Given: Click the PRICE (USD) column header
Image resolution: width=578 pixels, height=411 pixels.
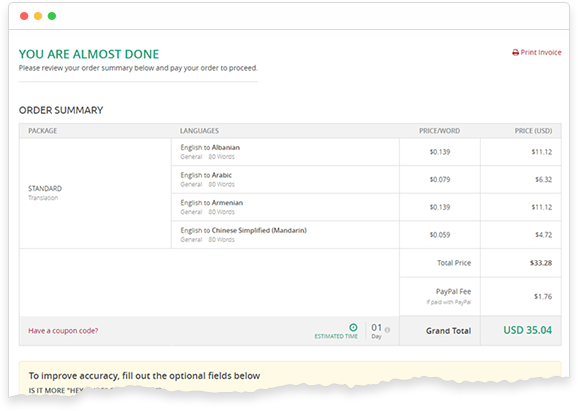Looking at the screenshot, I should pyautogui.click(x=533, y=131).
